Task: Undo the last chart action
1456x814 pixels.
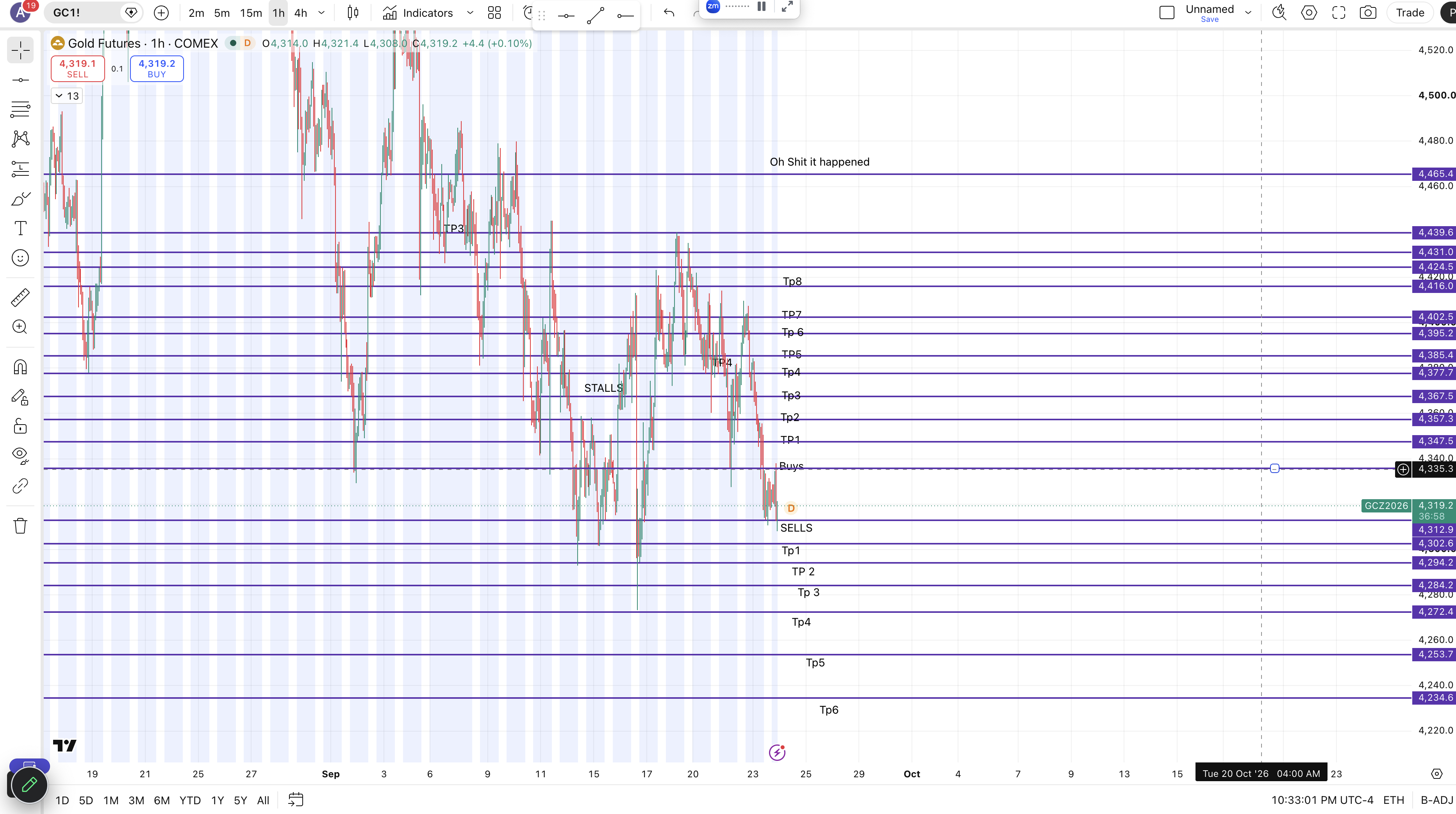Action: coord(669,12)
